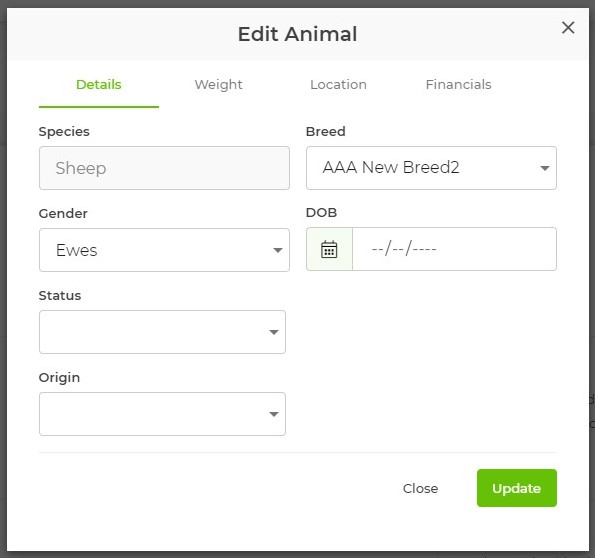Click the Edit Animal title
This screenshot has height=558, width=595.
pyautogui.click(x=298, y=34)
